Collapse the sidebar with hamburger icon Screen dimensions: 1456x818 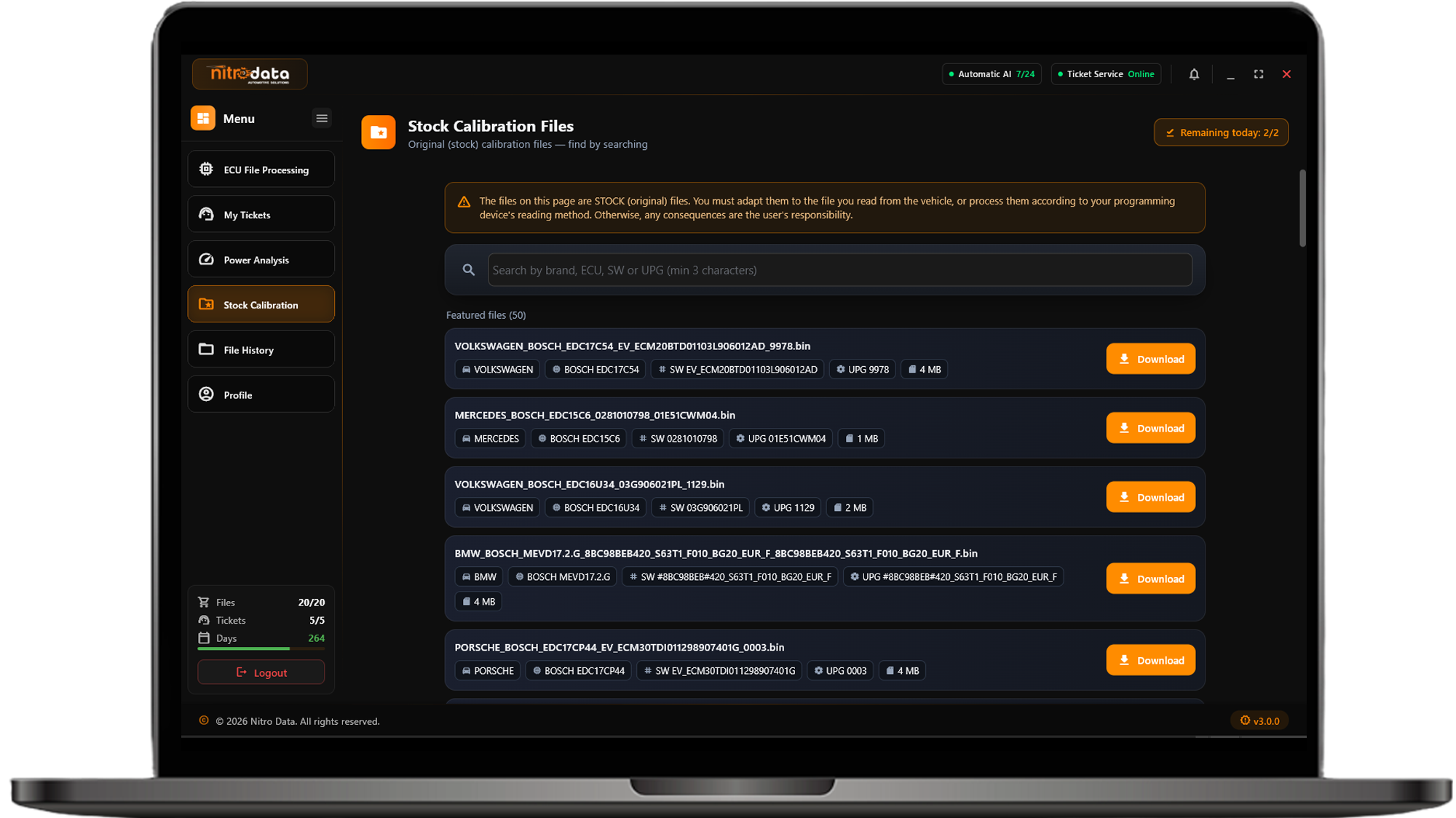pyautogui.click(x=322, y=119)
